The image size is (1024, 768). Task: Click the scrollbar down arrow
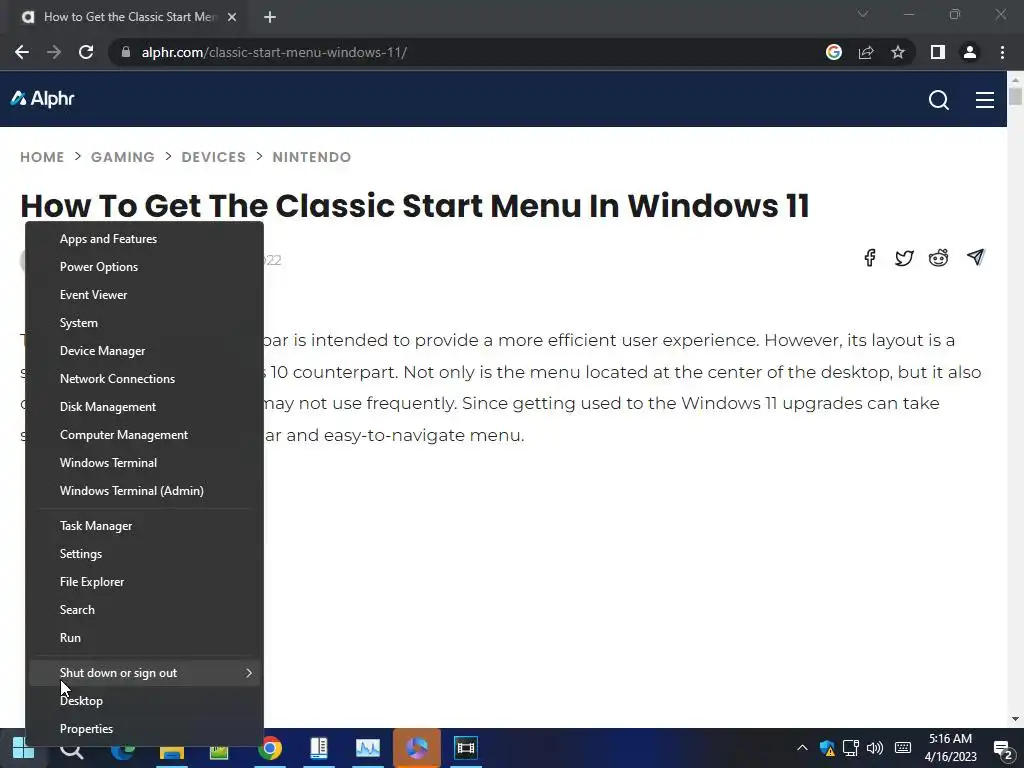(1015, 719)
